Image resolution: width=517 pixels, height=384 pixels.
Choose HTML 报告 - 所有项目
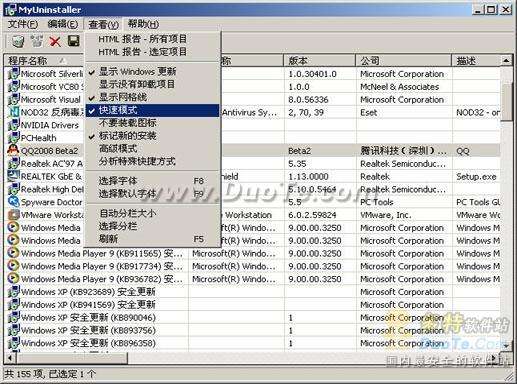point(153,39)
